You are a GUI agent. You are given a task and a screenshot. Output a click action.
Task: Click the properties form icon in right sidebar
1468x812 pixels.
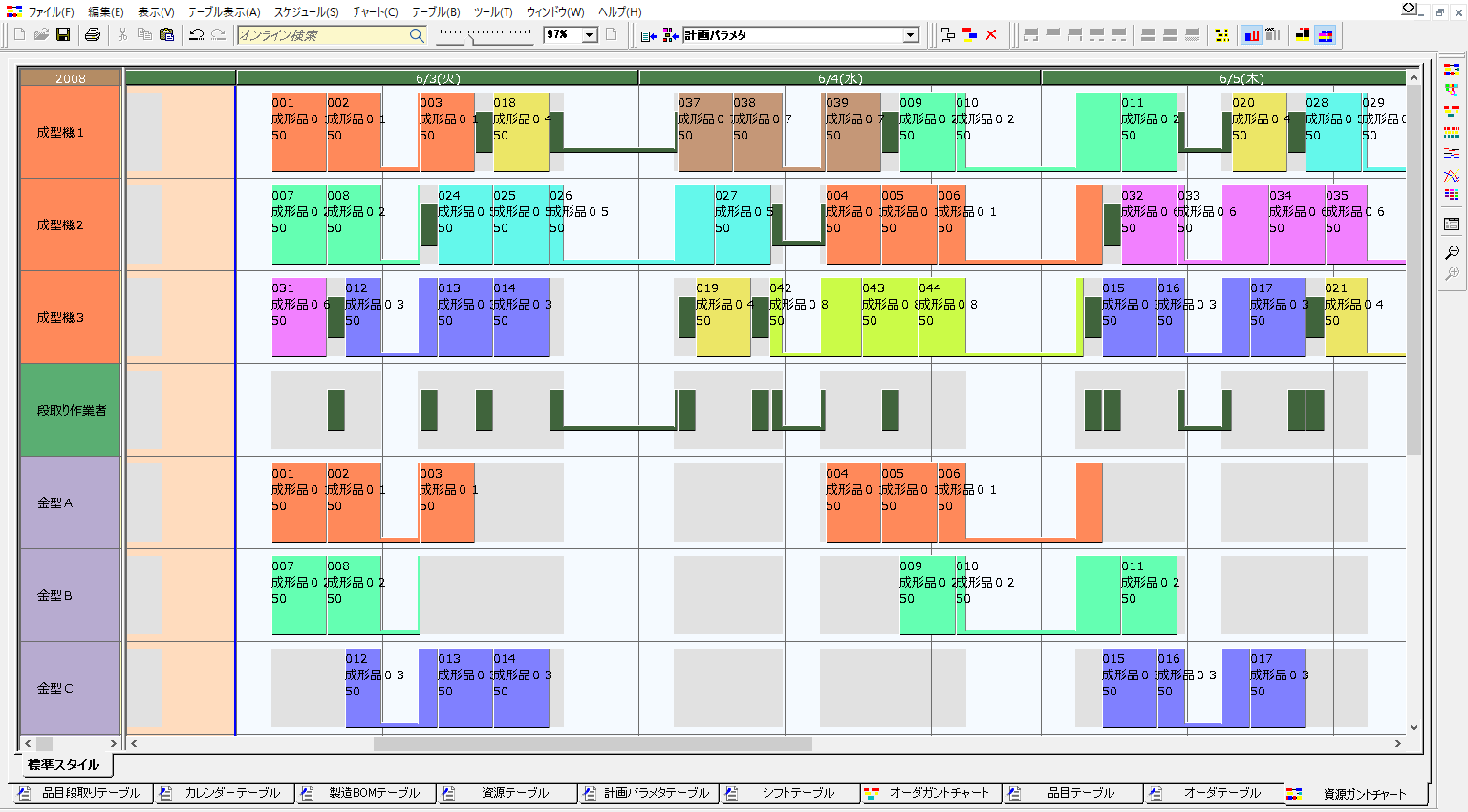pos(1452,224)
